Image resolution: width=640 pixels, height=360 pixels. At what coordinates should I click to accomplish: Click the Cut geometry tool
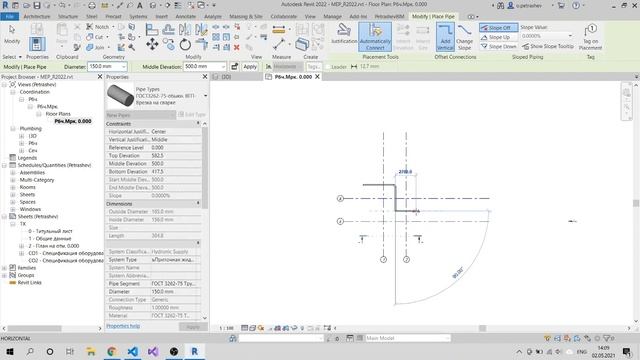click(95, 37)
